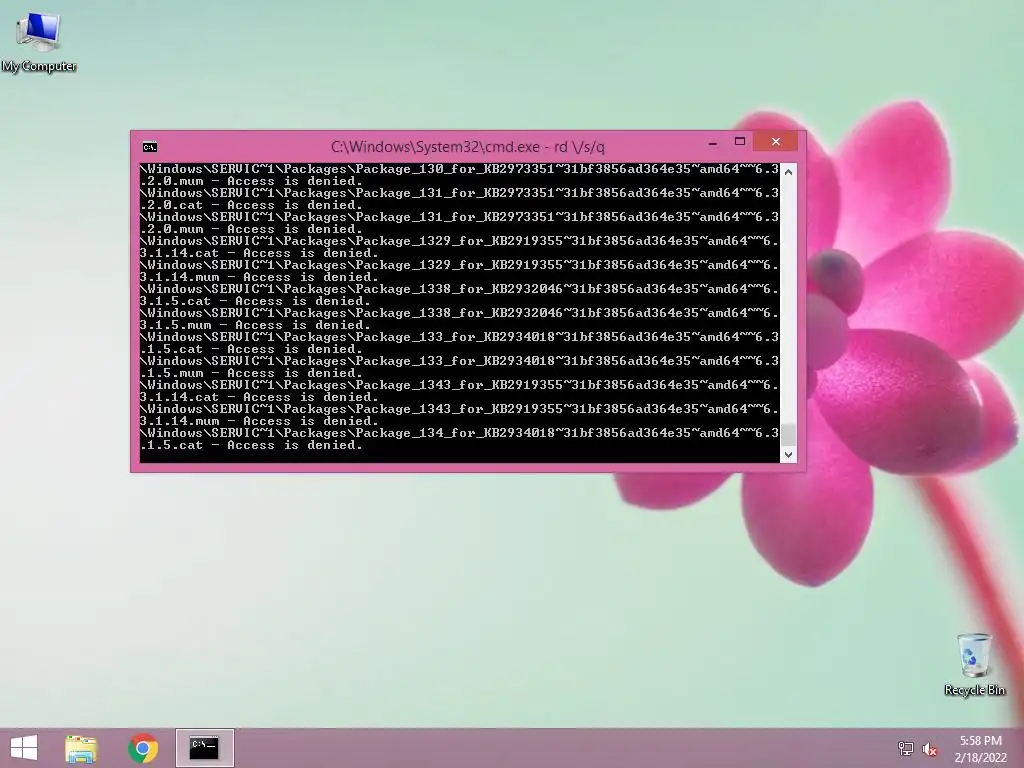1024x768 pixels.
Task: Open the My Computer desktop icon
Action: point(39,43)
